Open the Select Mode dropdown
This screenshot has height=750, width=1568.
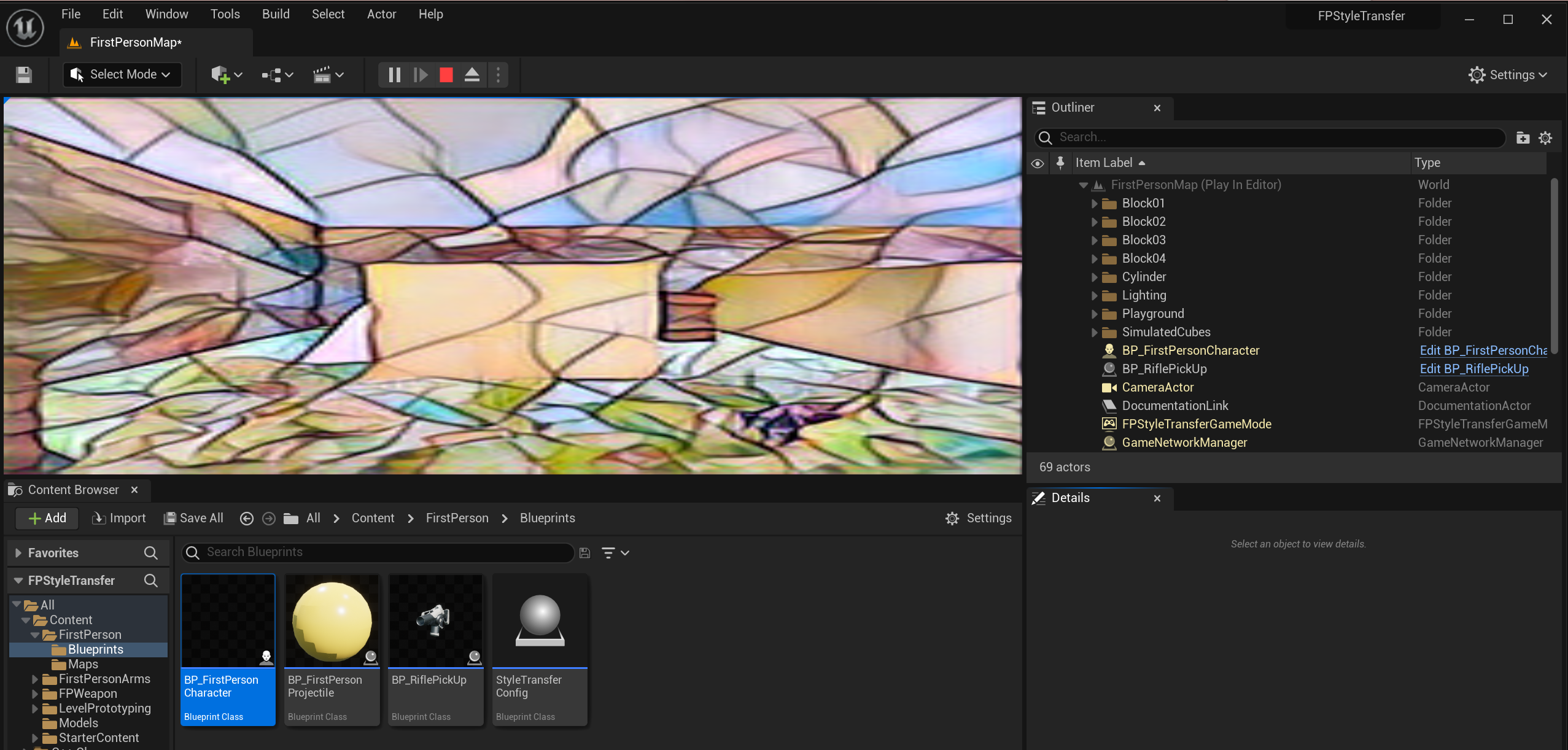[x=123, y=75]
